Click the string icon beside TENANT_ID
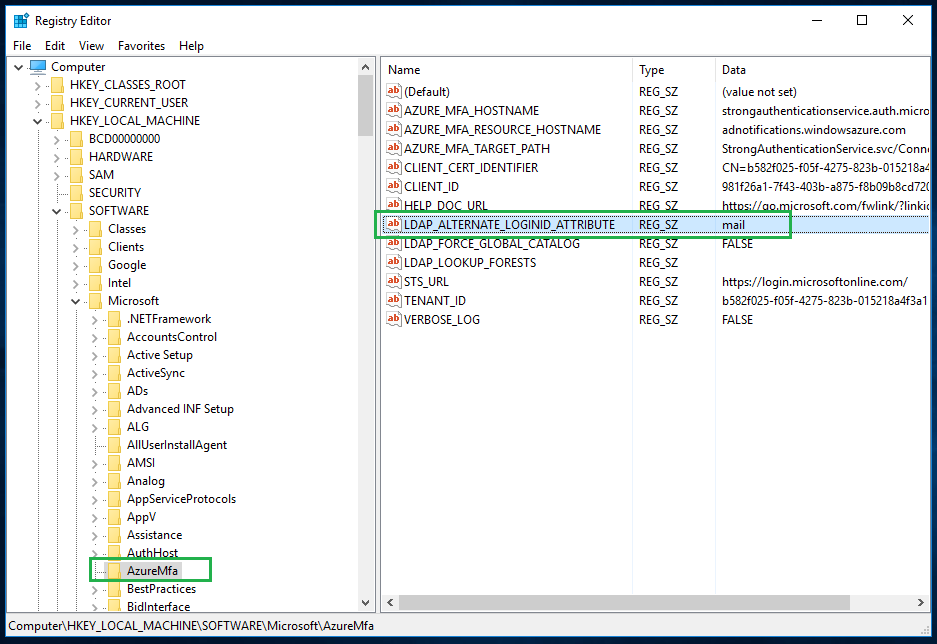The height and width of the screenshot is (644, 937). tap(394, 301)
